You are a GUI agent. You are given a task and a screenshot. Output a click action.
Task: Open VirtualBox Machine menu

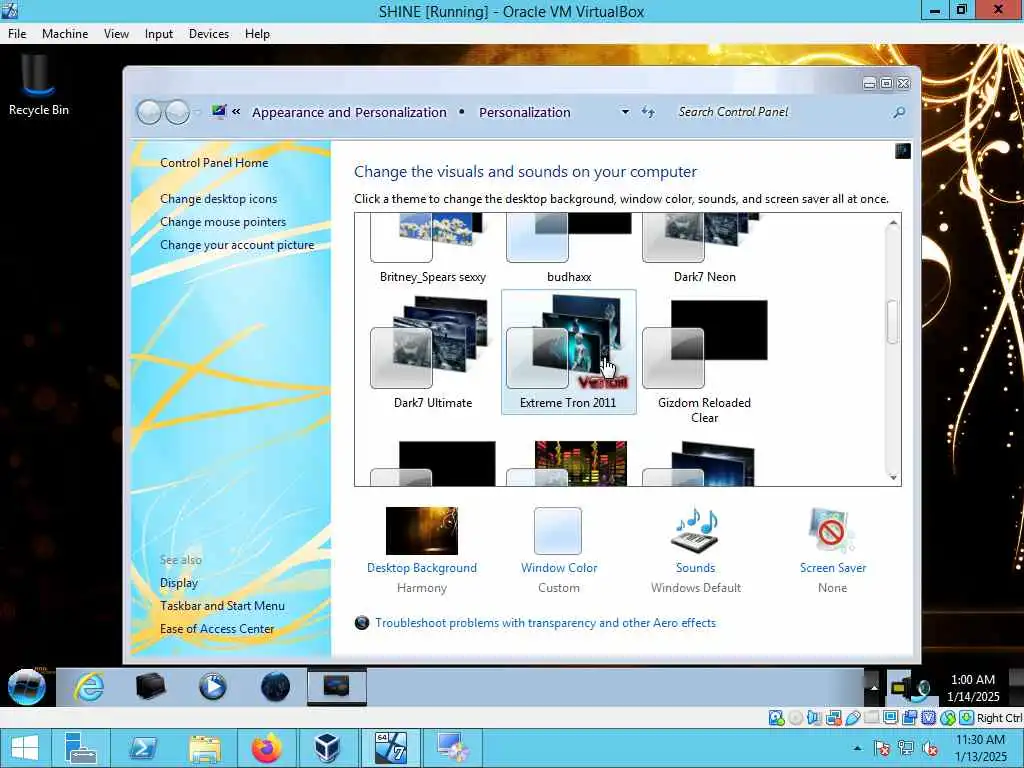pos(65,34)
